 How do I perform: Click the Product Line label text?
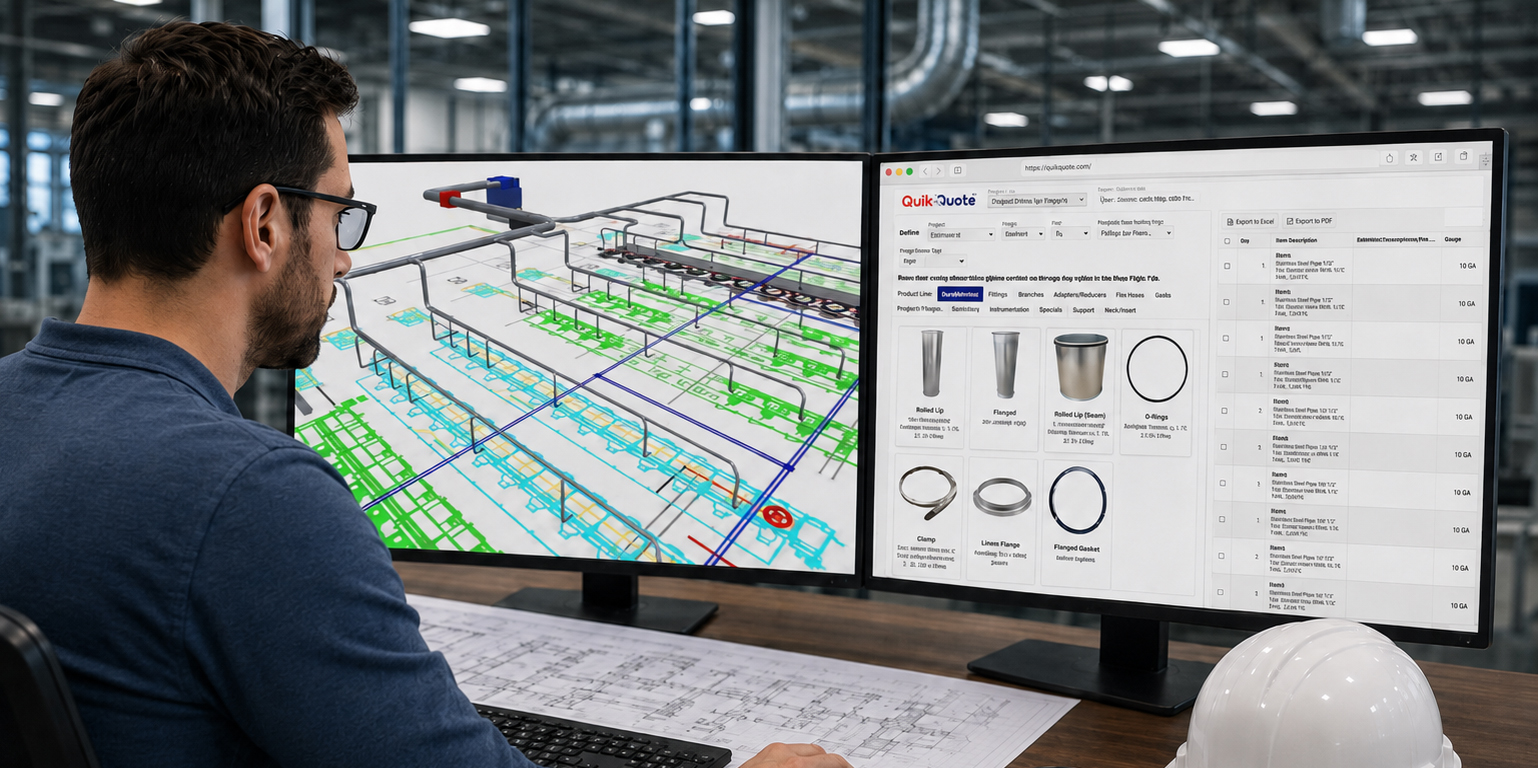915,294
